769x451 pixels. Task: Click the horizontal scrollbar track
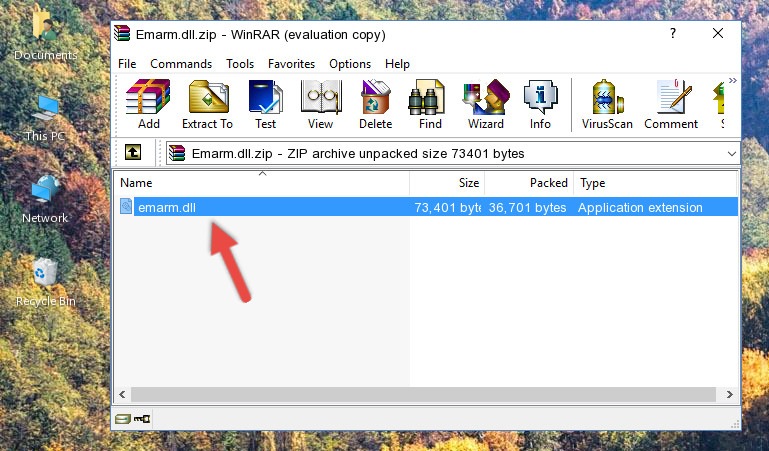click(423, 394)
